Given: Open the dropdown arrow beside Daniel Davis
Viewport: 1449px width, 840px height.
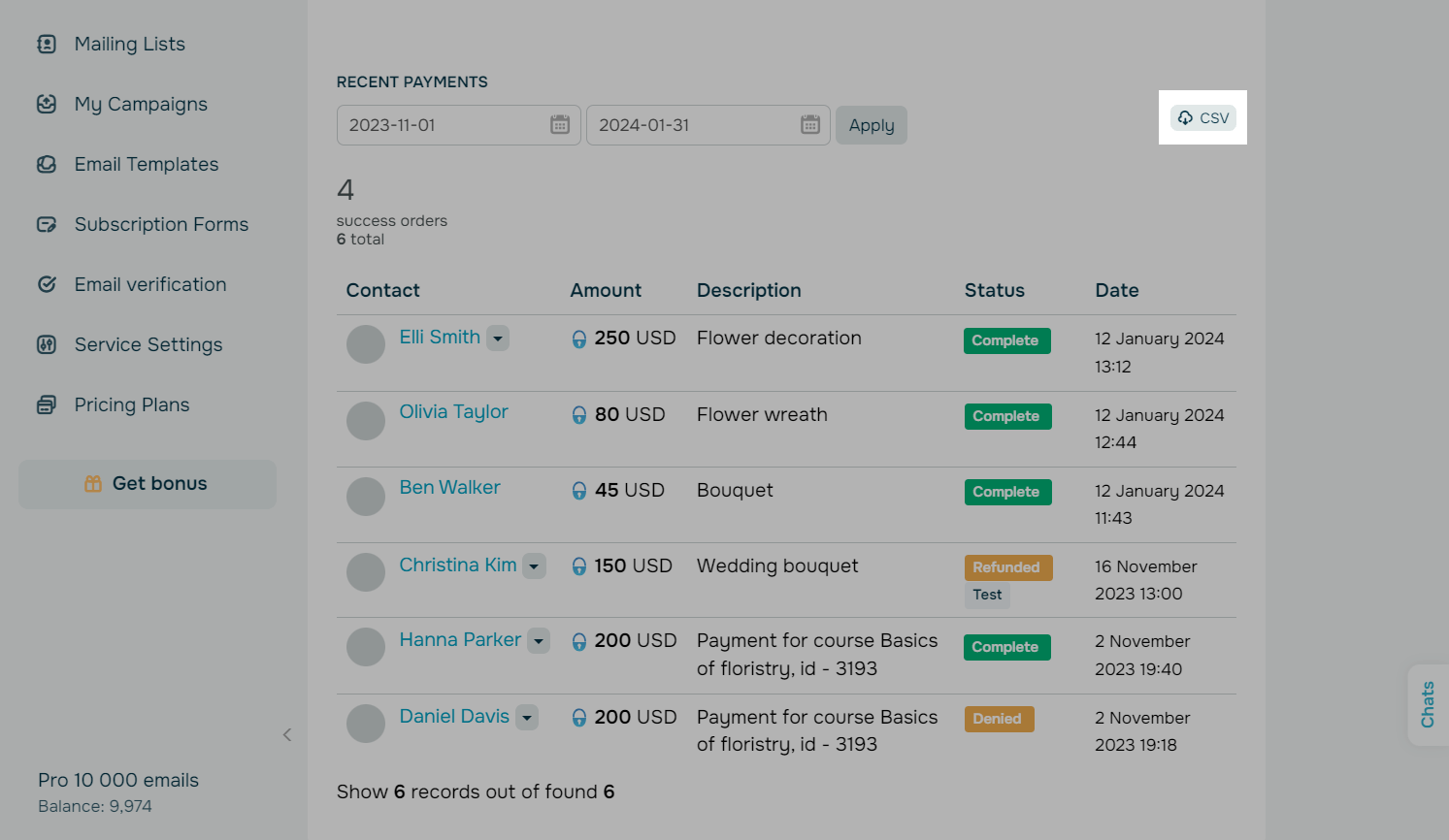Looking at the screenshot, I should [x=527, y=718].
